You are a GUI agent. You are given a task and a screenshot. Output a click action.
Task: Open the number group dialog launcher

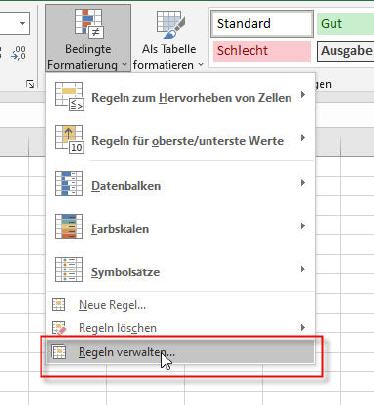coord(30,84)
